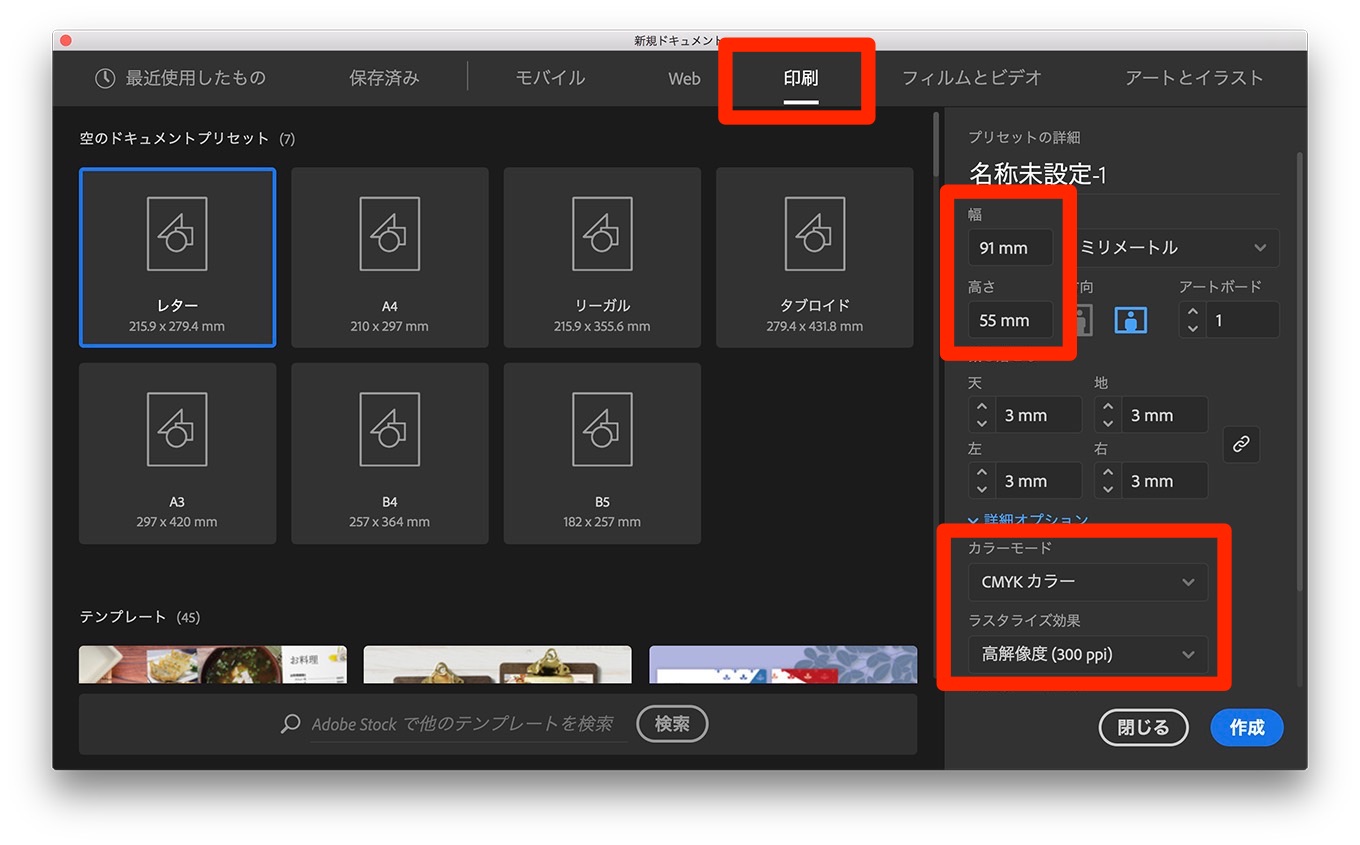Image resolution: width=1360 pixels, height=845 pixels.
Task: Switch to the モバイル tab
Action: click(550, 78)
